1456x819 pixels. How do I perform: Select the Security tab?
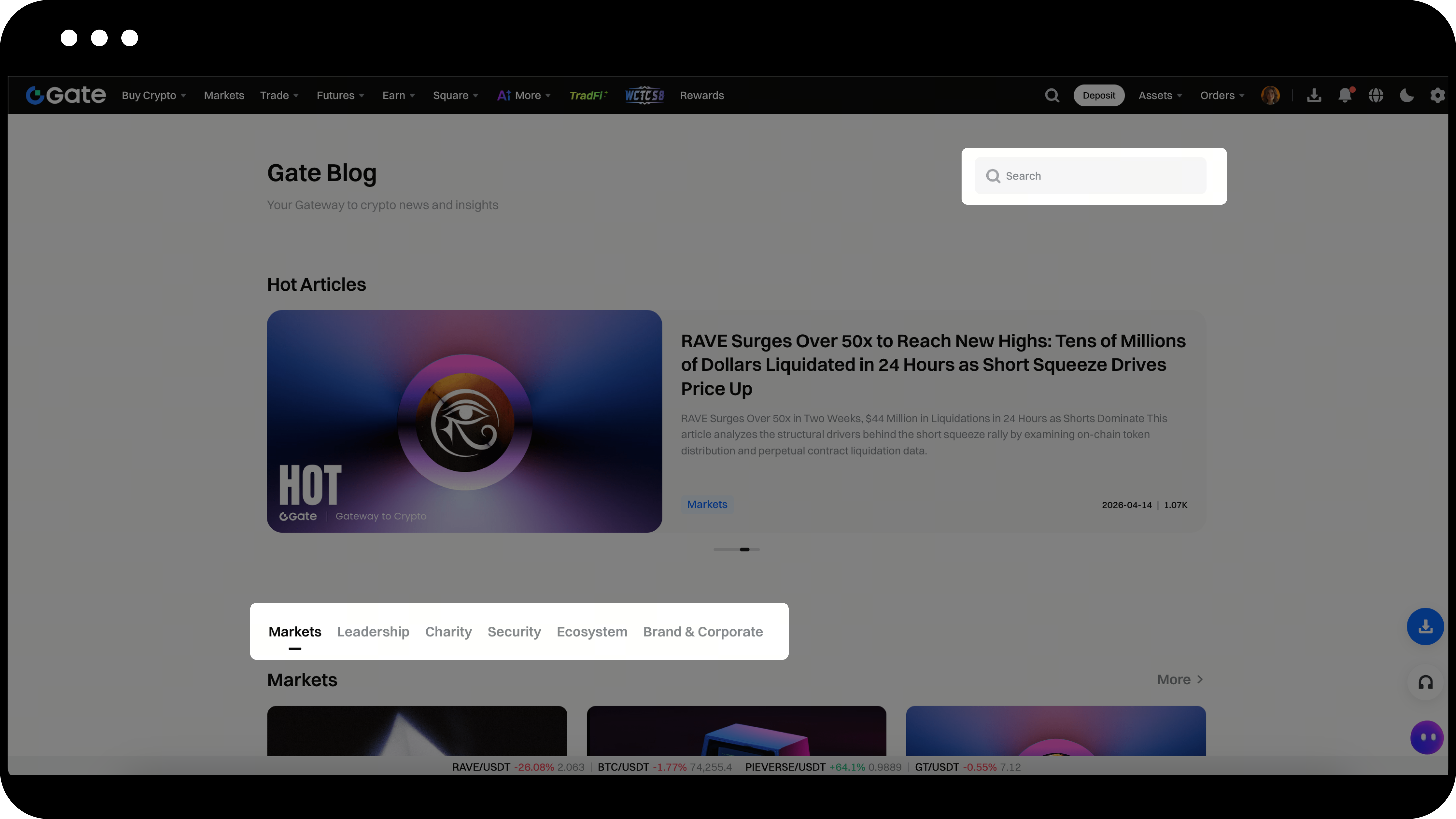(x=514, y=631)
